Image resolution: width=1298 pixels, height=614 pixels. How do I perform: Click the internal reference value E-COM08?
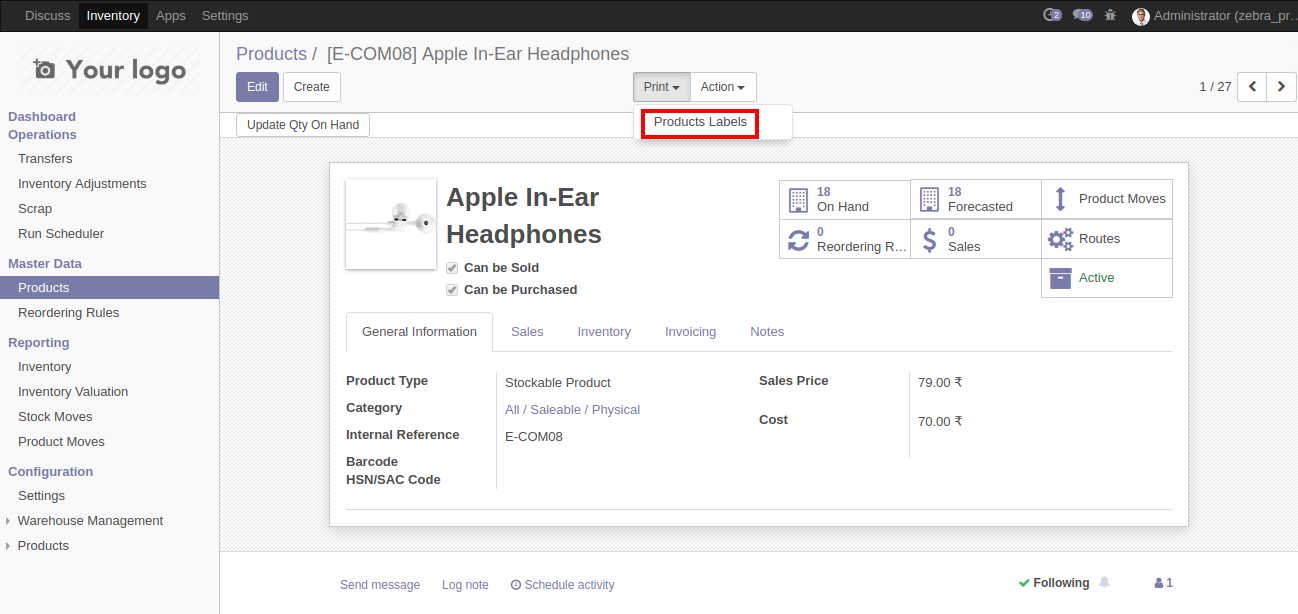click(x=534, y=437)
